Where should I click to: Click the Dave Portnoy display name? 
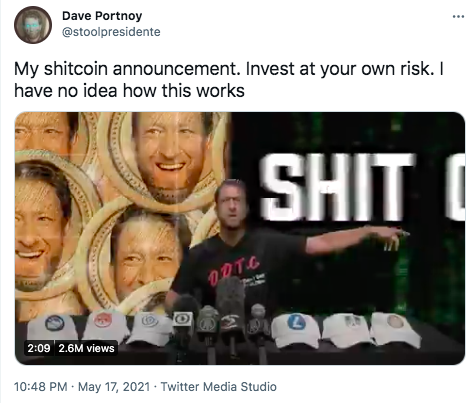coord(102,16)
